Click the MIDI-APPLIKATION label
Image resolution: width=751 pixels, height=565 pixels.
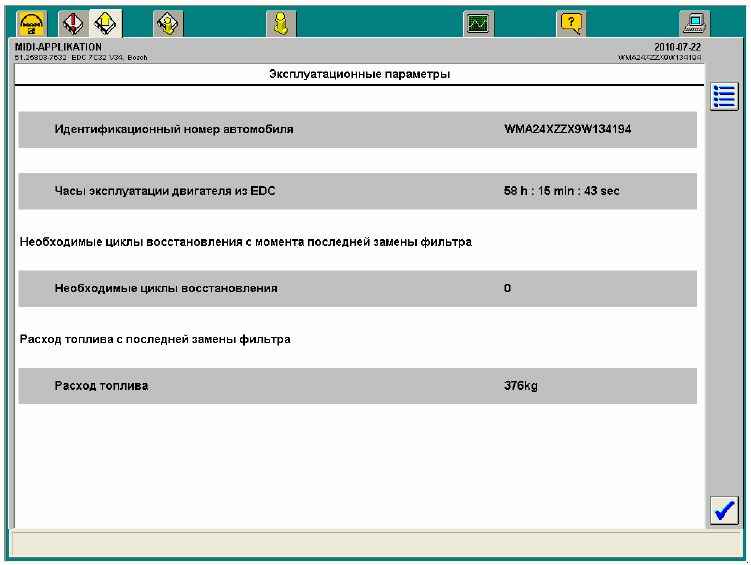58,47
